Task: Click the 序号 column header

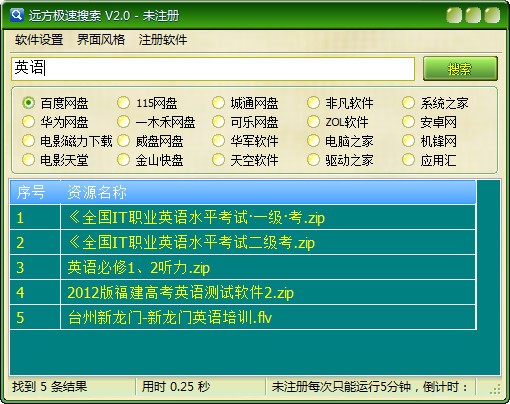Action: pyautogui.click(x=35, y=192)
